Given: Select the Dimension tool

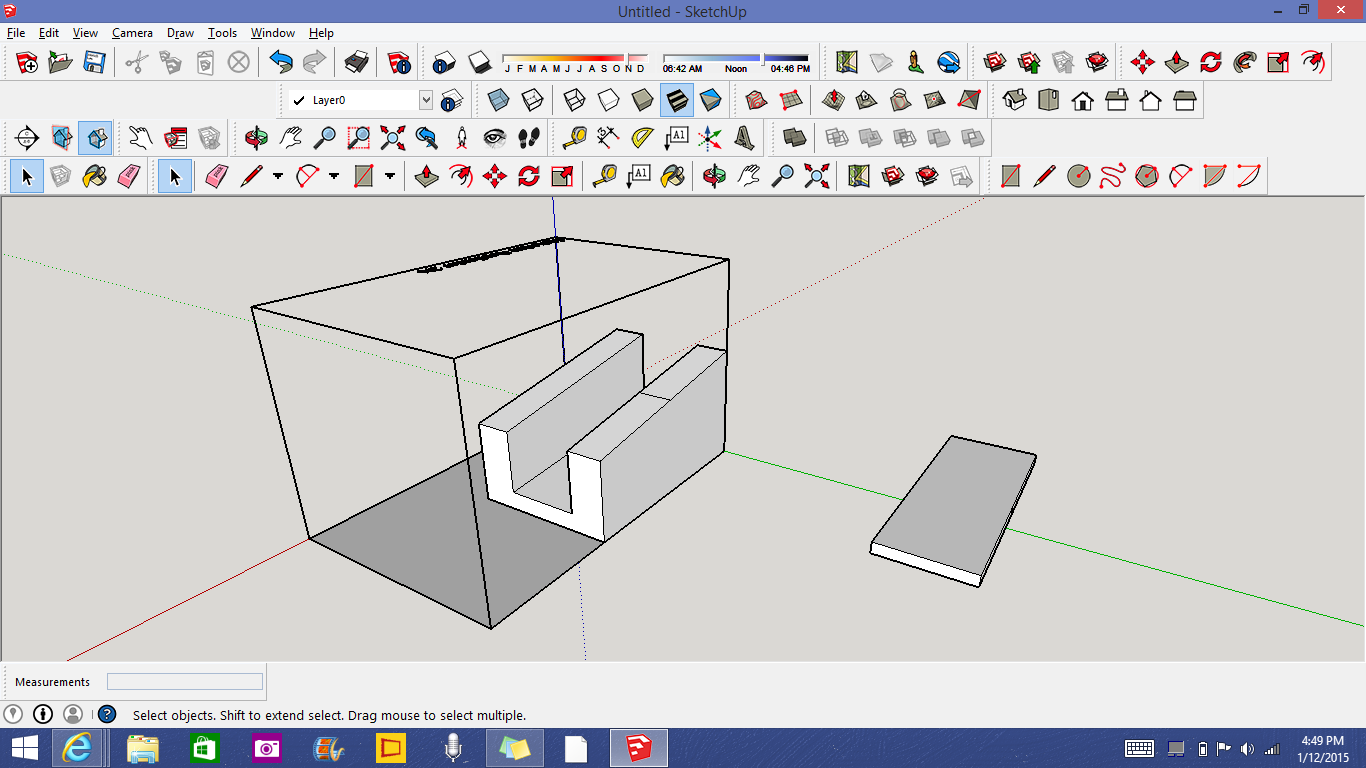Looking at the screenshot, I should (x=607, y=138).
